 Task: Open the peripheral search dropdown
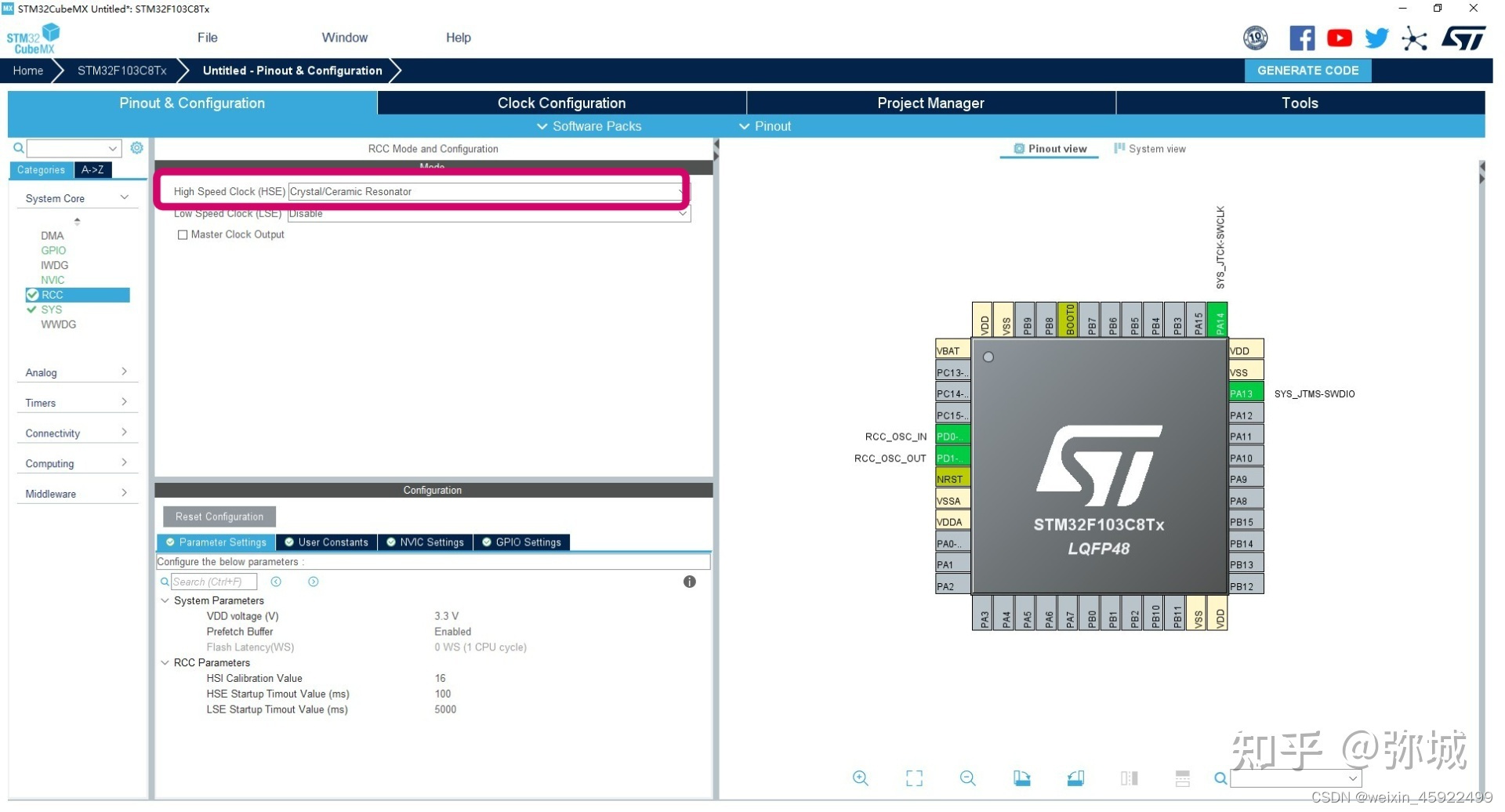(112, 148)
